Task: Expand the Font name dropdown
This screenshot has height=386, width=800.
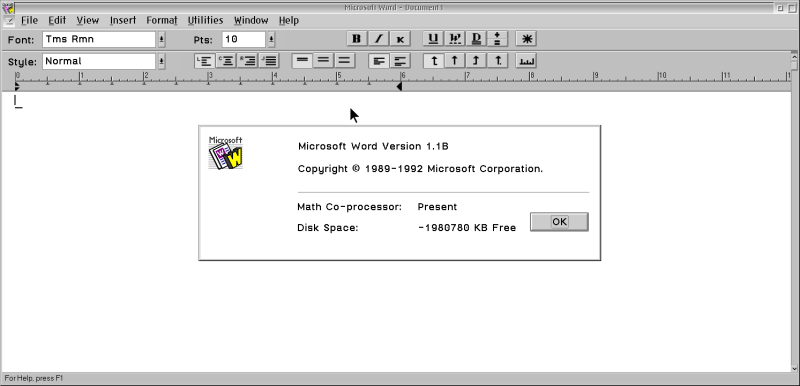Action: pyautogui.click(x=161, y=39)
